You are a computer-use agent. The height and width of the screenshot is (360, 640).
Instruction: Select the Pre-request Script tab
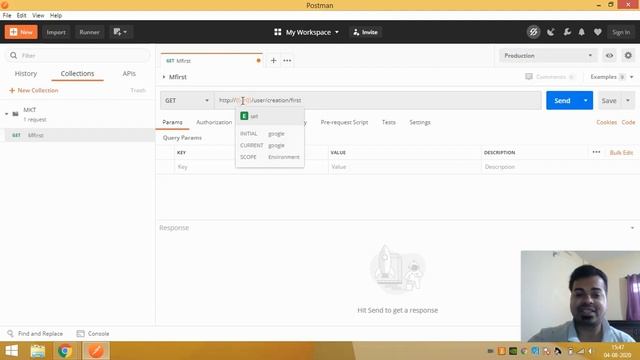344,122
